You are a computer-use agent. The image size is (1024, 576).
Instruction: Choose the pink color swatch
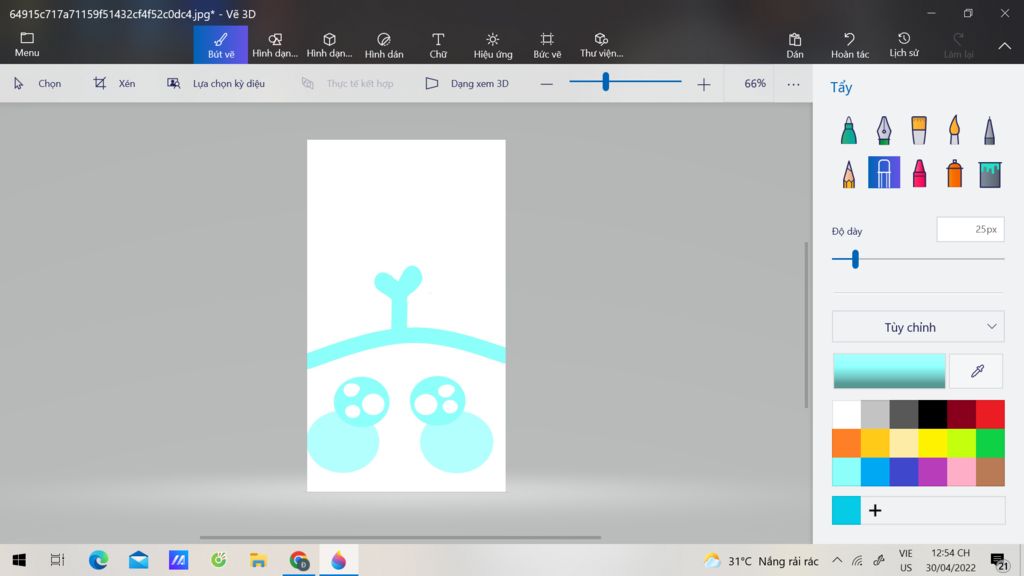(x=961, y=472)
